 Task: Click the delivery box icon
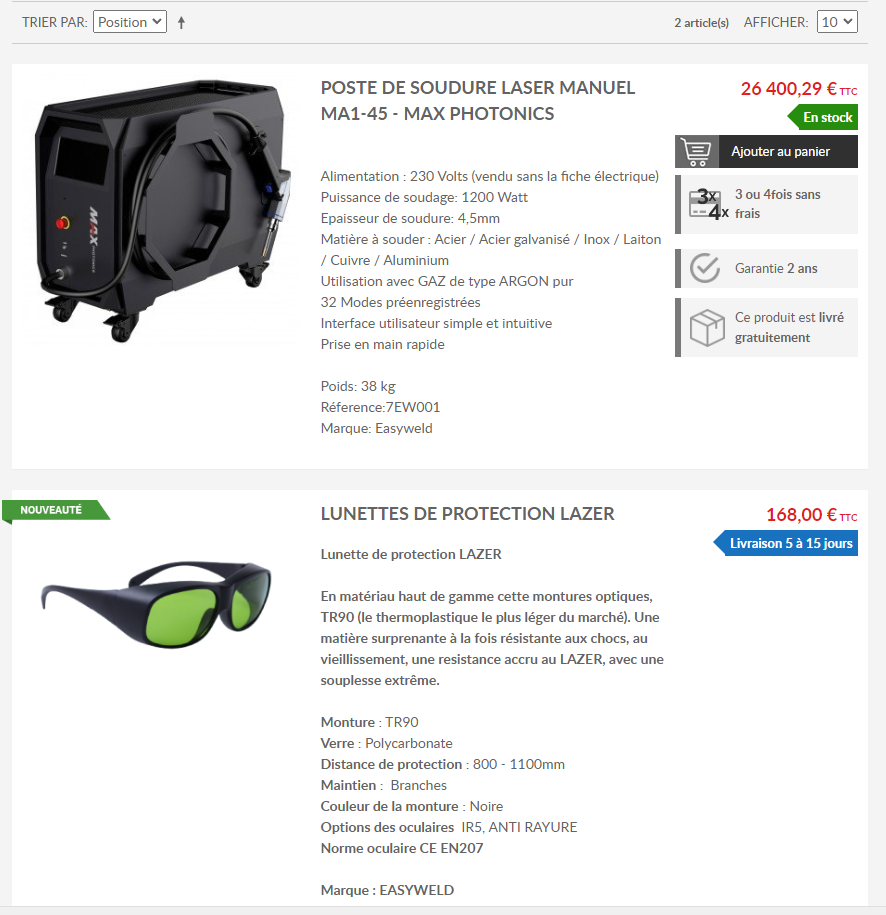(x=707, y=327)
